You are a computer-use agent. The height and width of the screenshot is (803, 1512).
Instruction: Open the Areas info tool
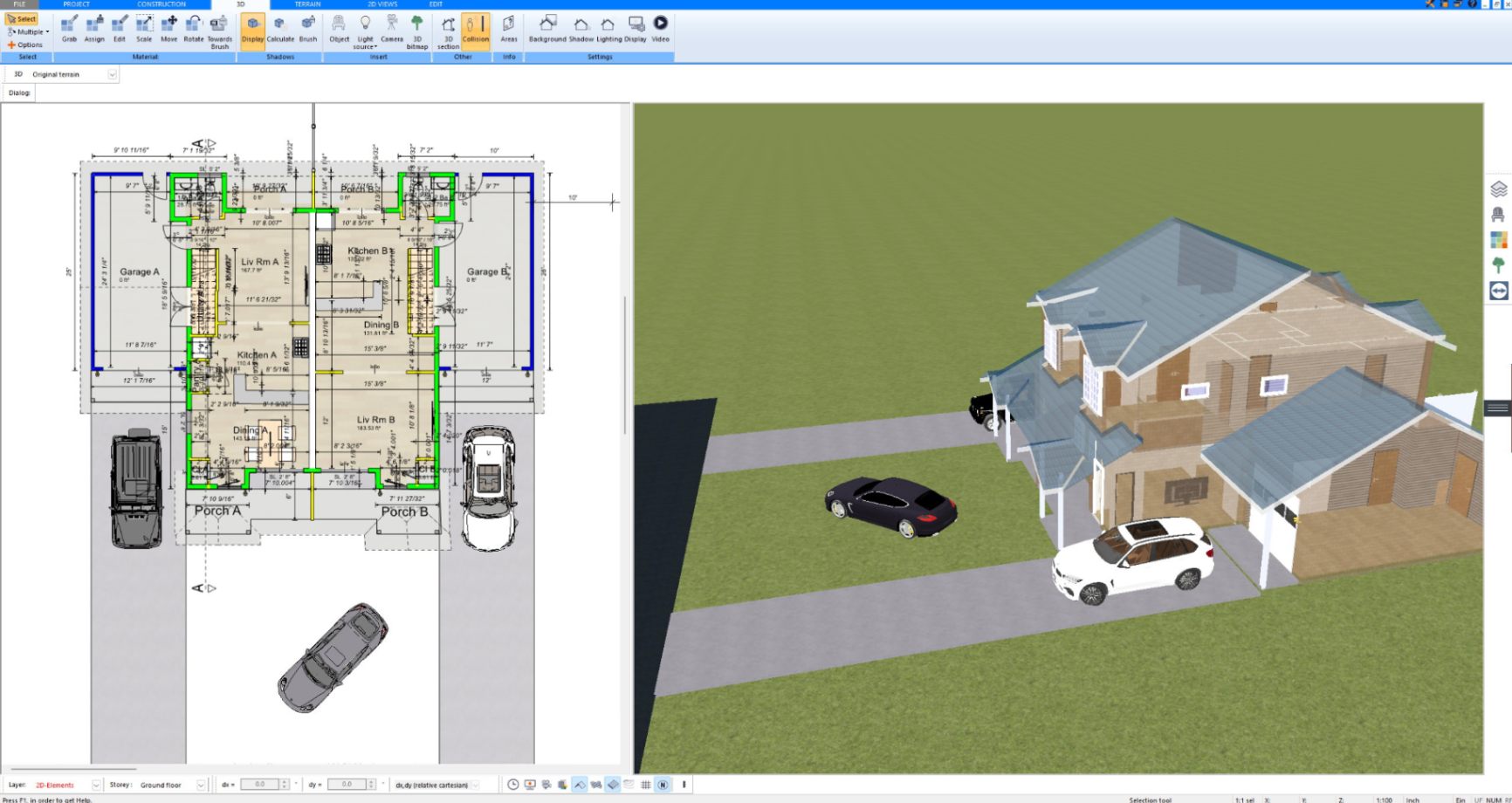pyautogui.click(x=509, y=29)
